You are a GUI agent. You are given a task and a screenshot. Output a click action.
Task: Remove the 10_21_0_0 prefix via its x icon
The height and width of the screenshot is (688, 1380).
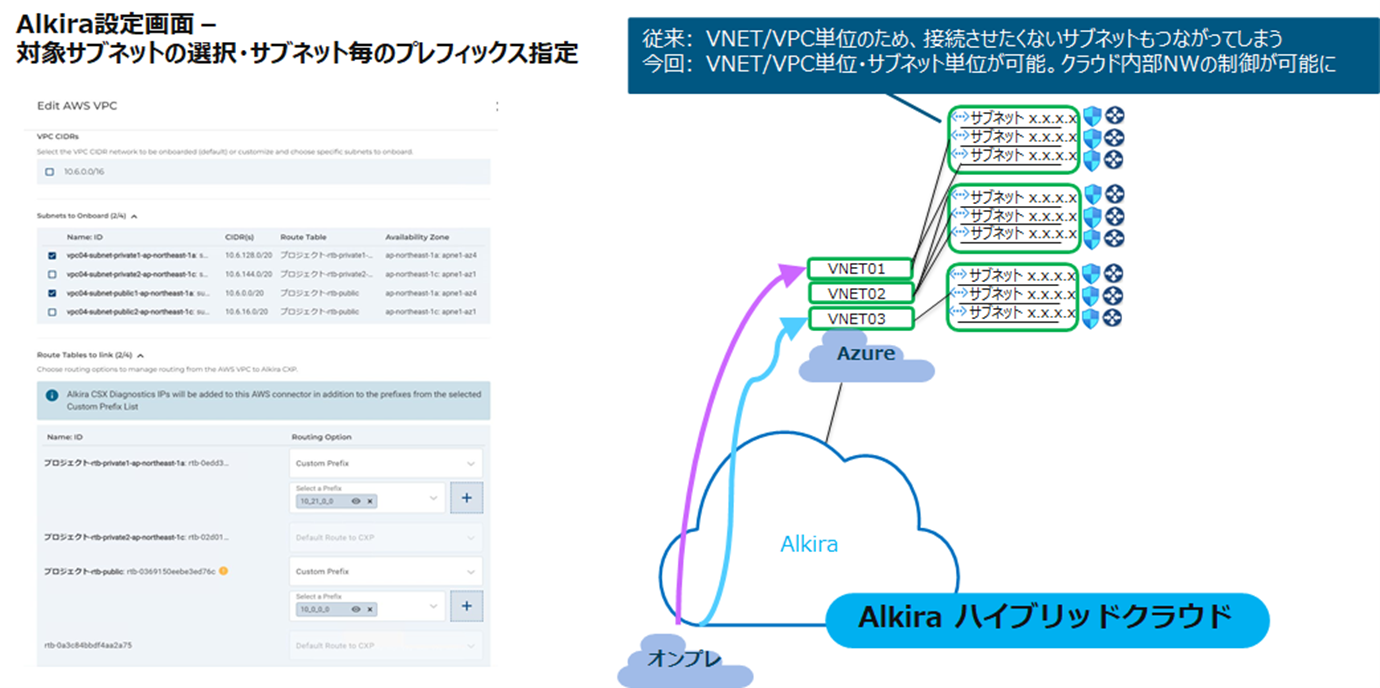pos(370,503)
